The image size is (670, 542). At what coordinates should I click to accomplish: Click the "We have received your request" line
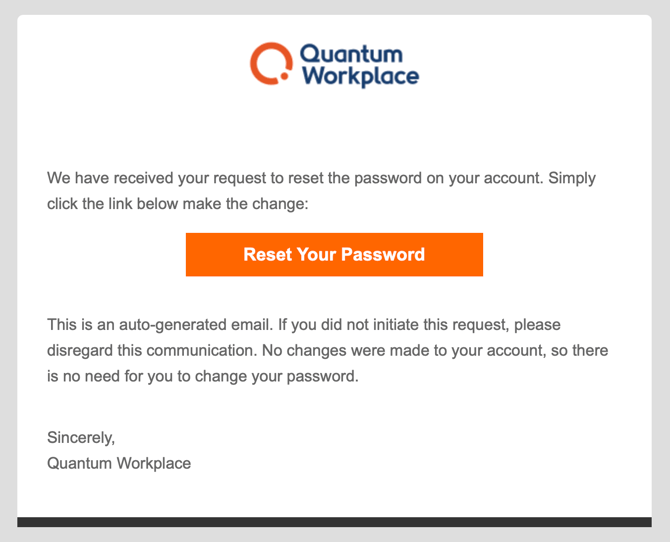click(x=320, y=178)
